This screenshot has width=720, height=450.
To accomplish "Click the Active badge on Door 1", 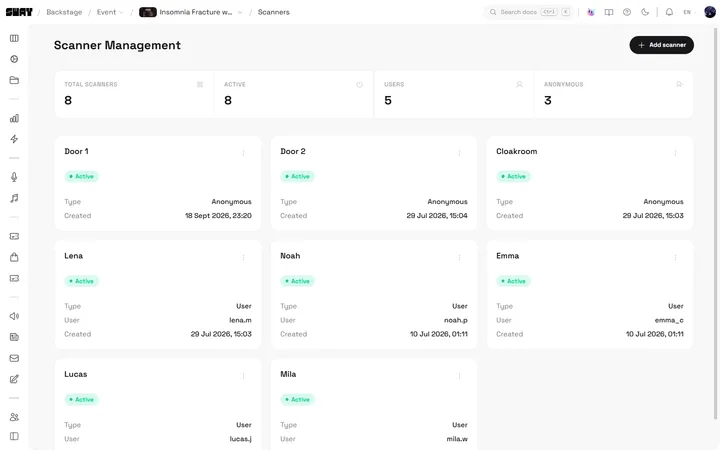I will [81, 176].
